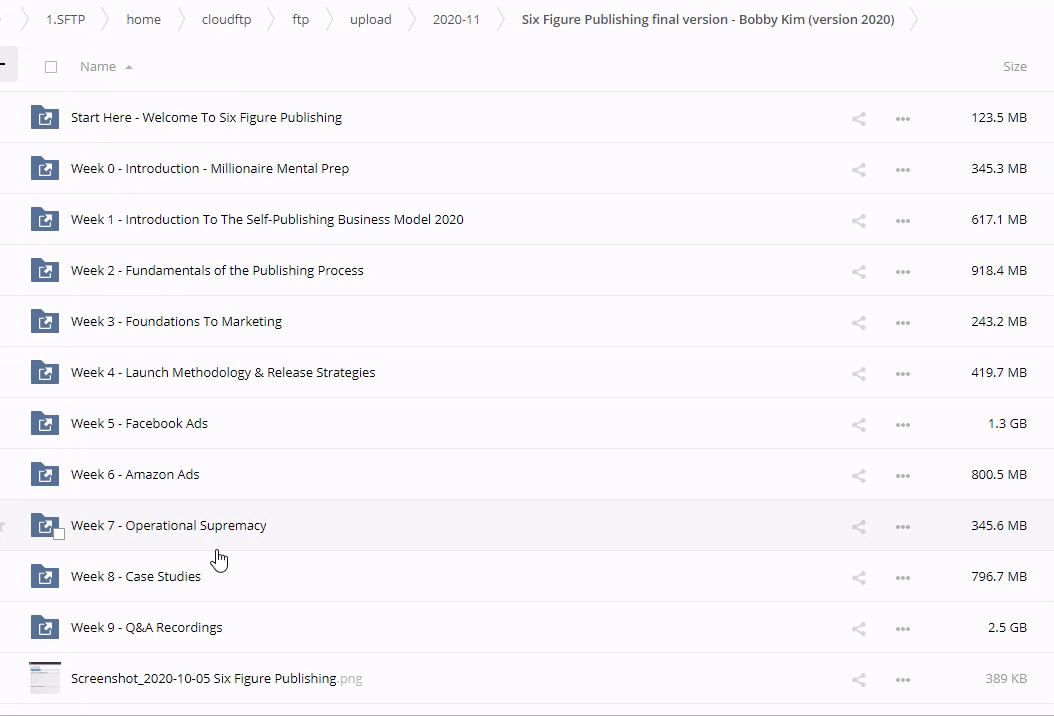
Task: Open more actions for Week 9 - Q&A Recordings
Action: click(902, 628)
